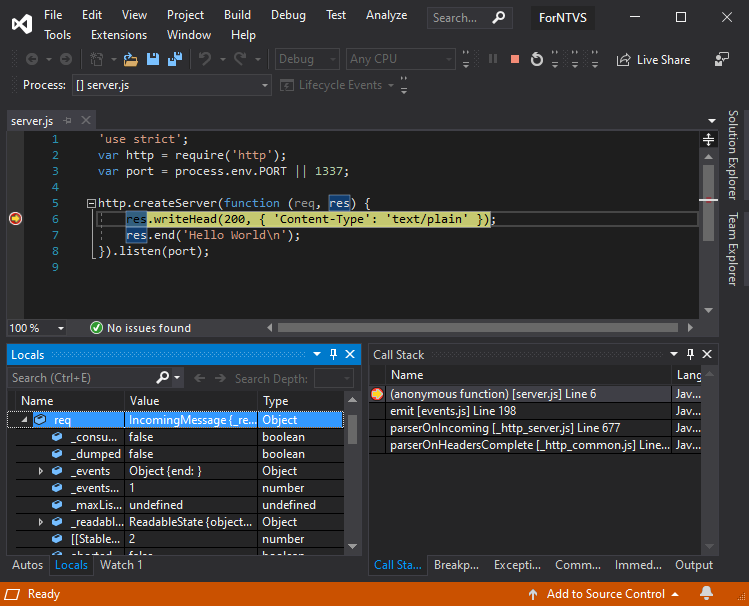The height and width of the screenshot is (606, 749).
Task: Click the notifications bell icon
Action: click(x=706, y=594)
